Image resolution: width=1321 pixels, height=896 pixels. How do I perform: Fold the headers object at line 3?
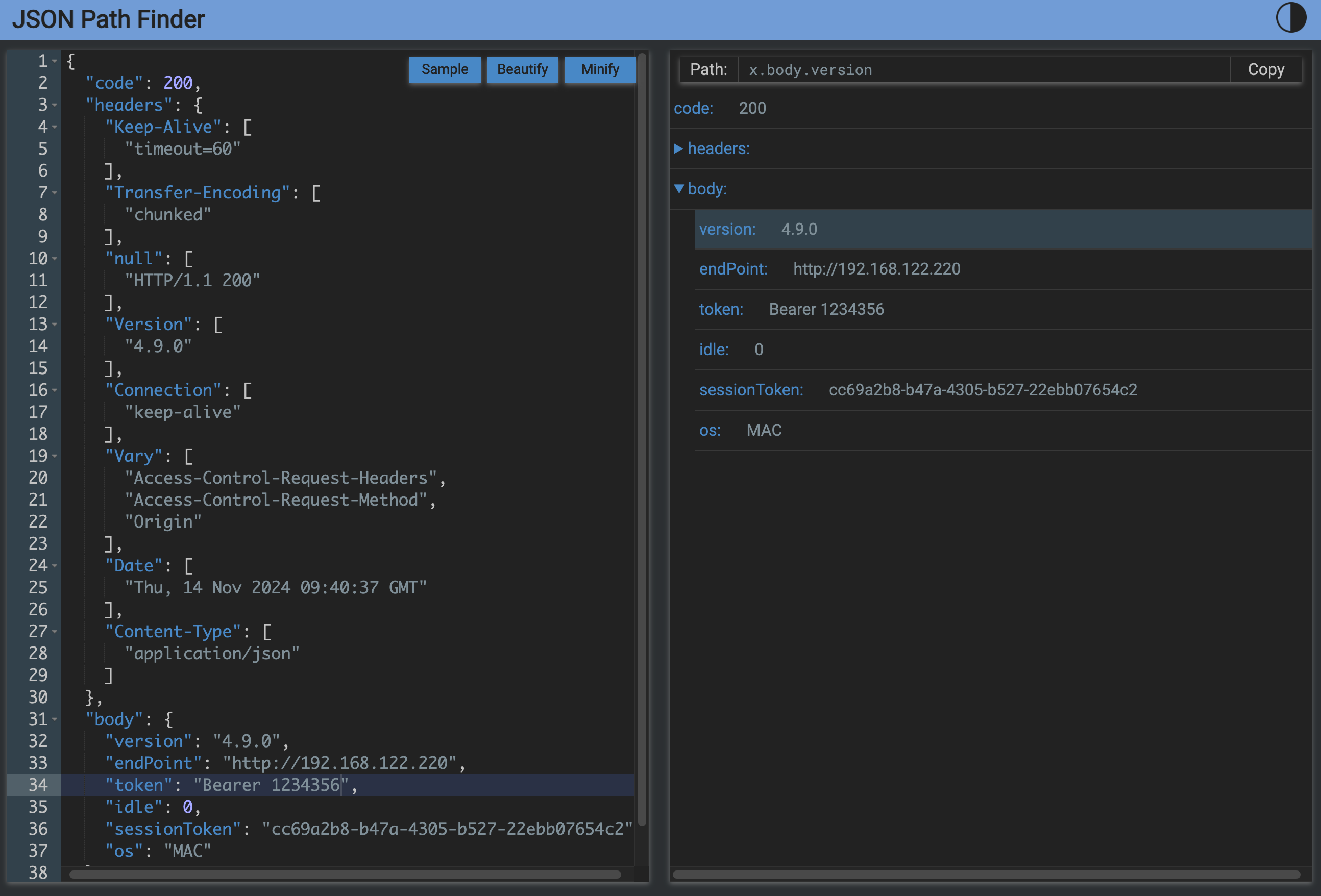55,105
